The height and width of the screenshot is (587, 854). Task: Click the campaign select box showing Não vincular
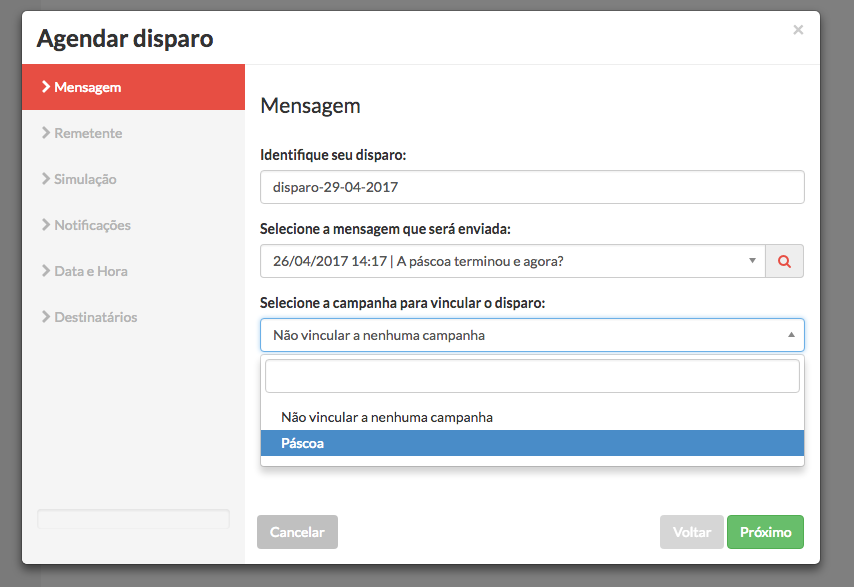pos(532,335)
